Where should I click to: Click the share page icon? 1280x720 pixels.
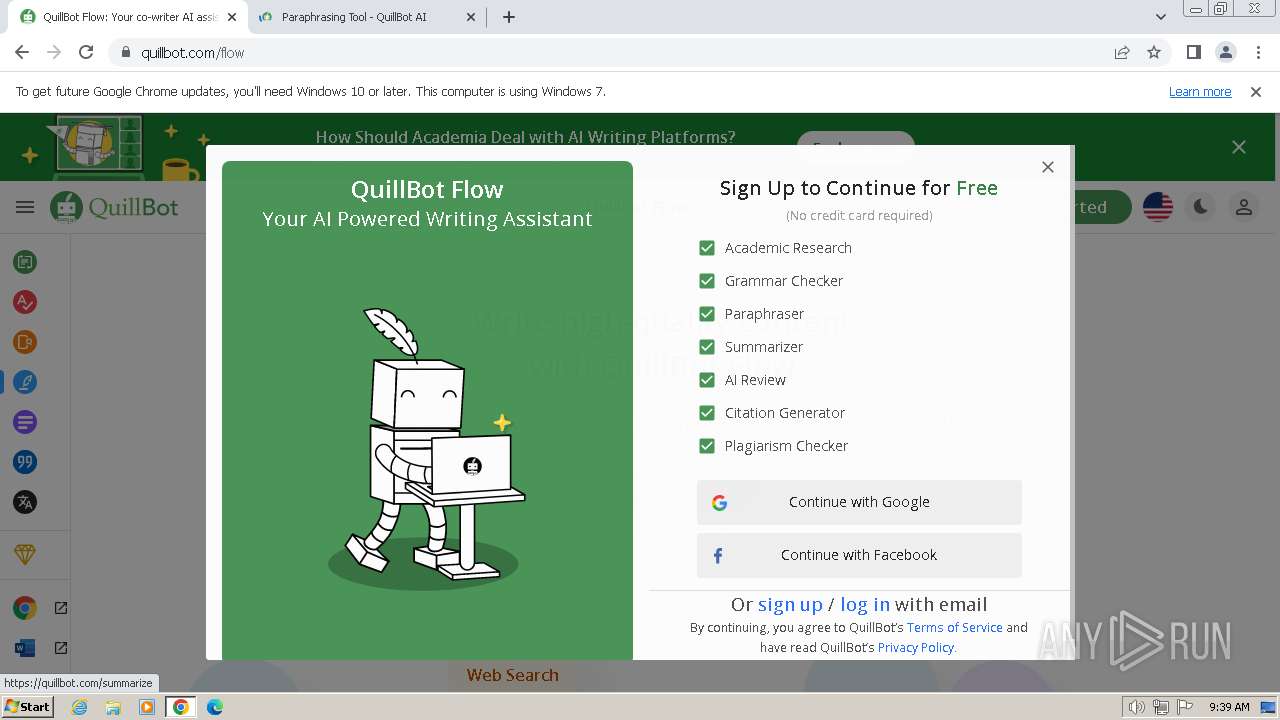click(x=1122, y=53)
